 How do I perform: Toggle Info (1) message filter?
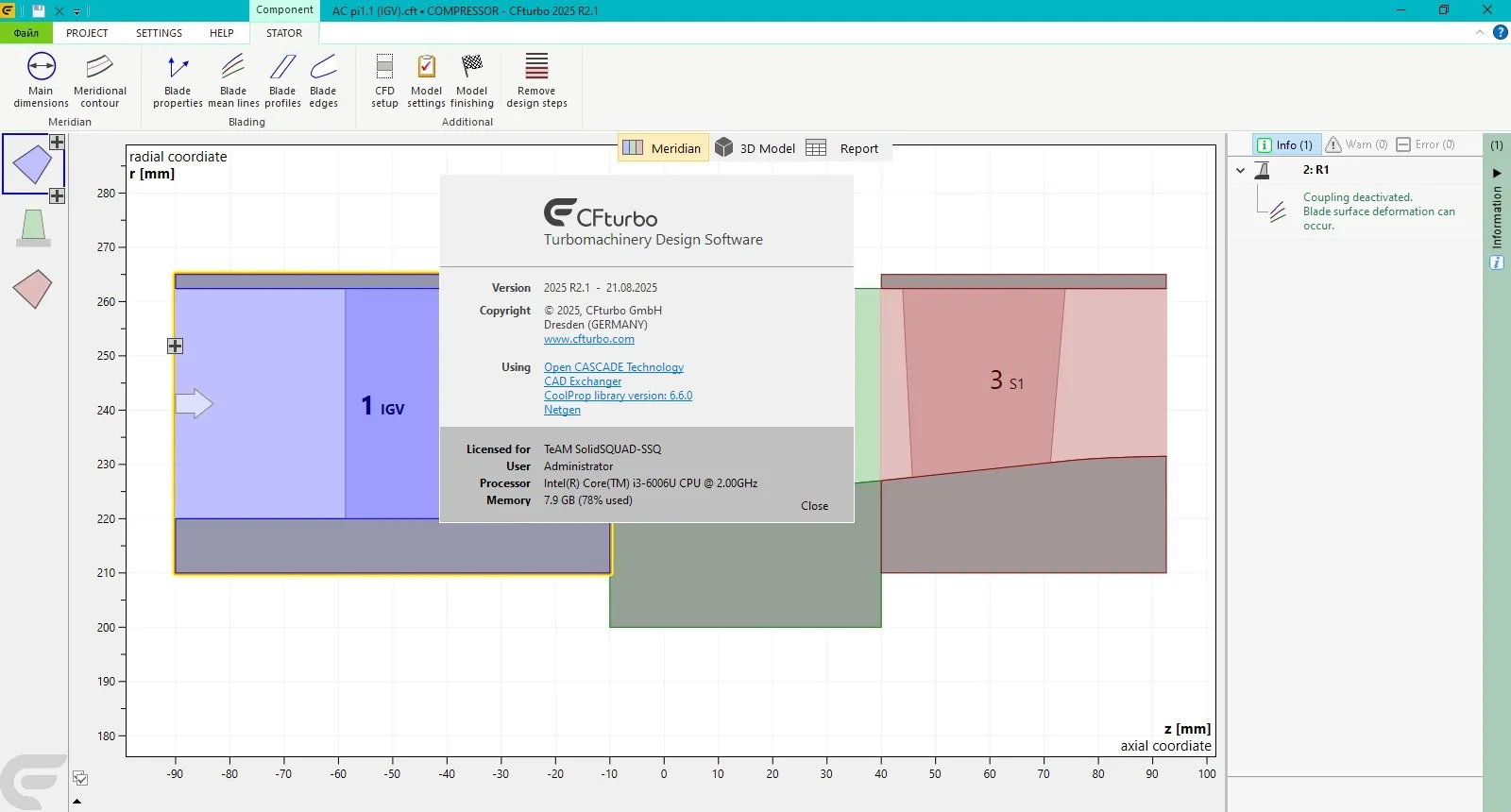[x=1285, y=144]
